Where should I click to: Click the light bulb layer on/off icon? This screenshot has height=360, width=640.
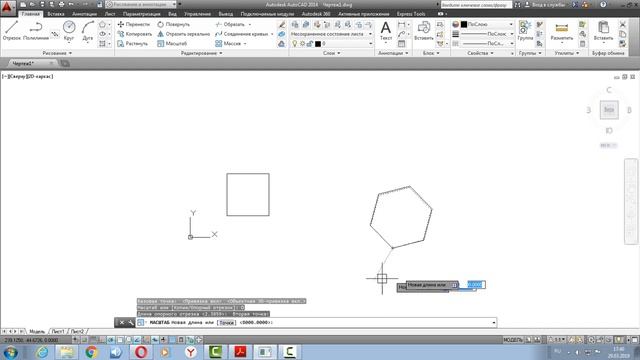294,44
